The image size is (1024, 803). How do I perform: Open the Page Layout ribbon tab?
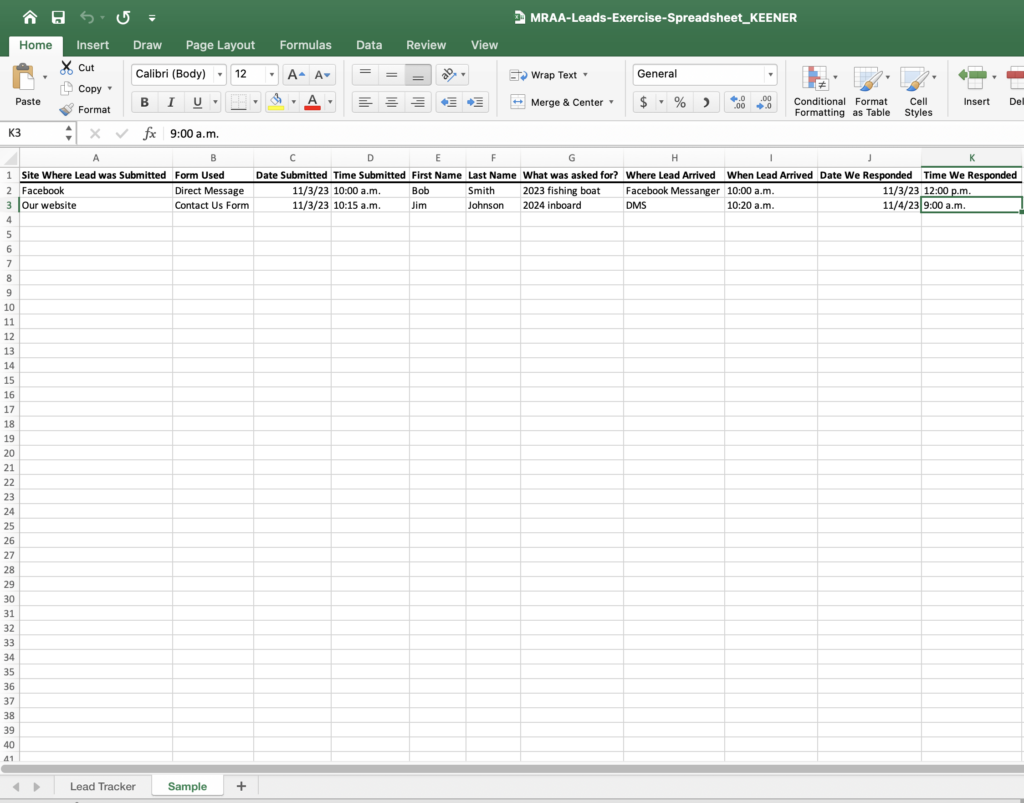[x=220, y=45]
